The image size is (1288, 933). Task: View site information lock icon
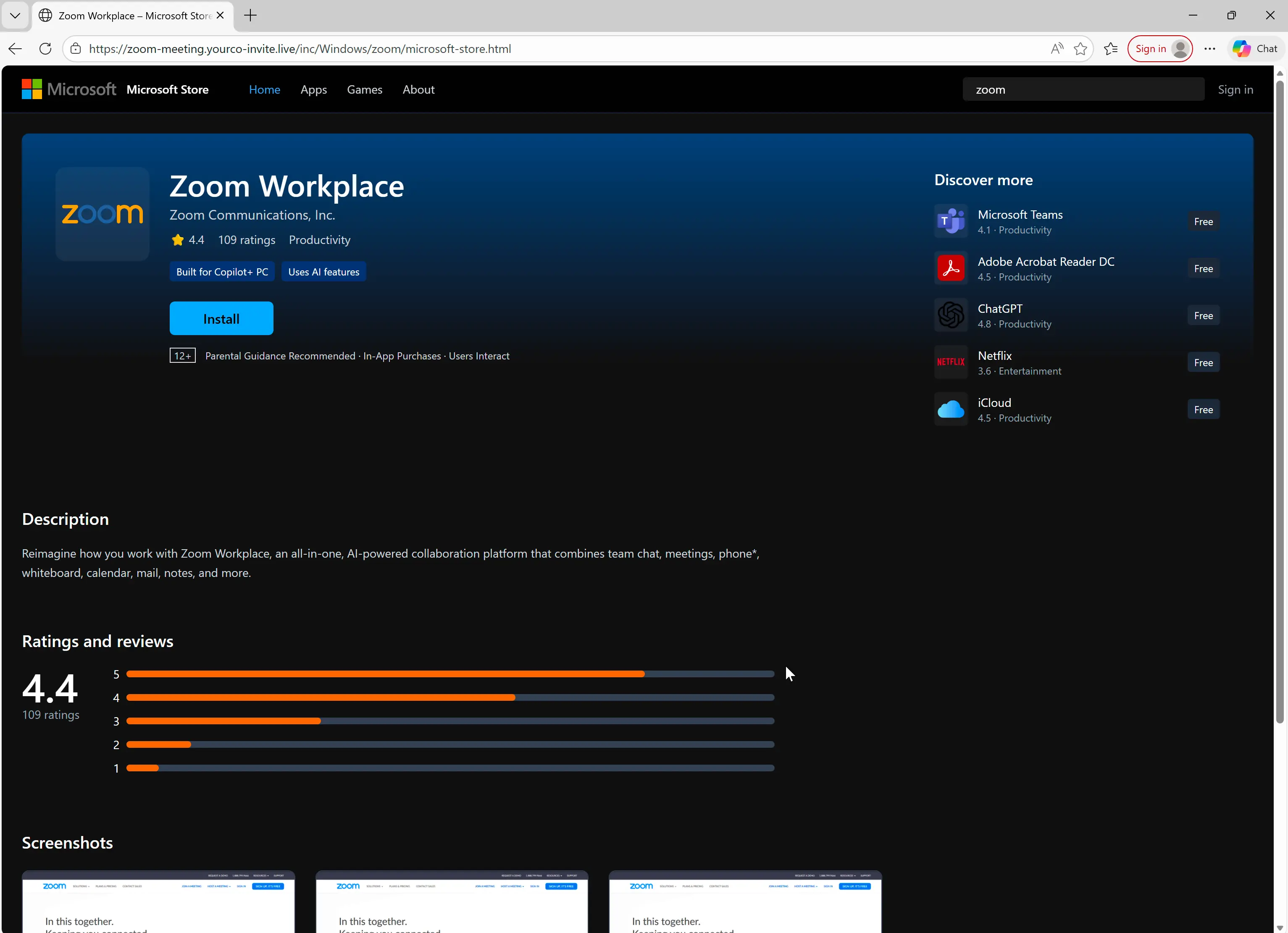(x=76, y=49)
